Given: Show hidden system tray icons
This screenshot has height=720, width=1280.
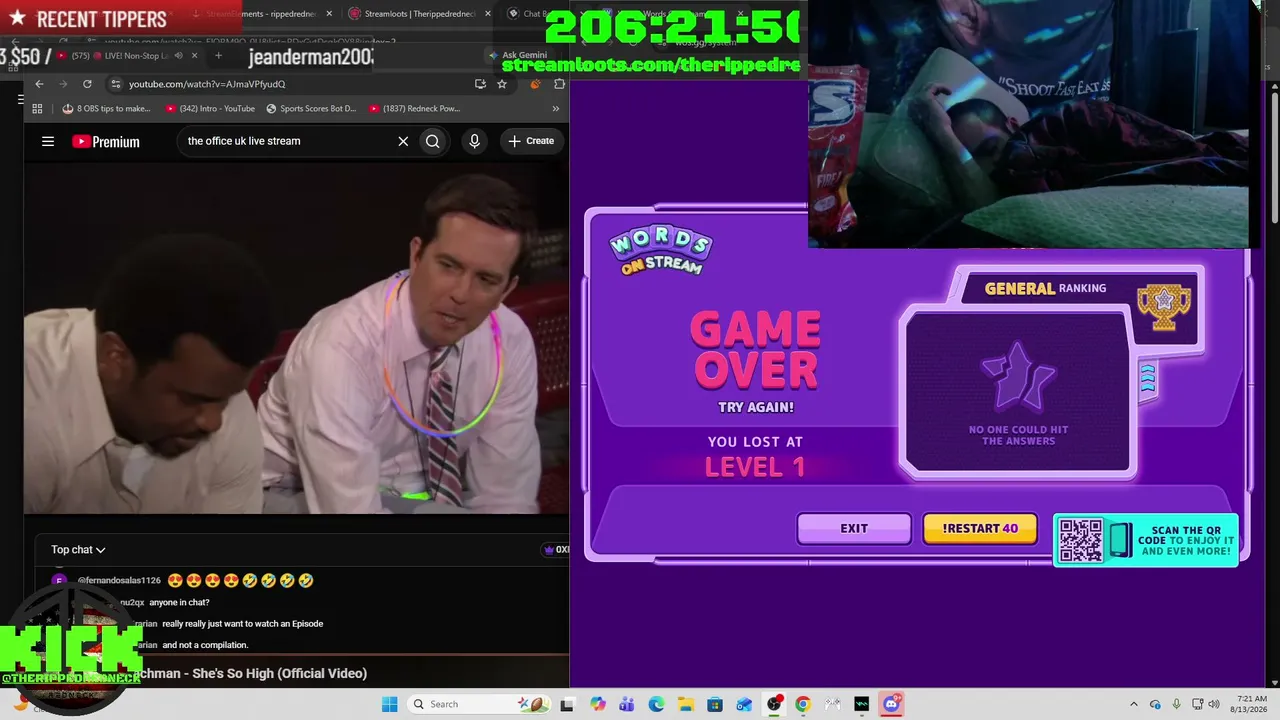Looking at the screenshot, I should click(x=1133, y=704).
